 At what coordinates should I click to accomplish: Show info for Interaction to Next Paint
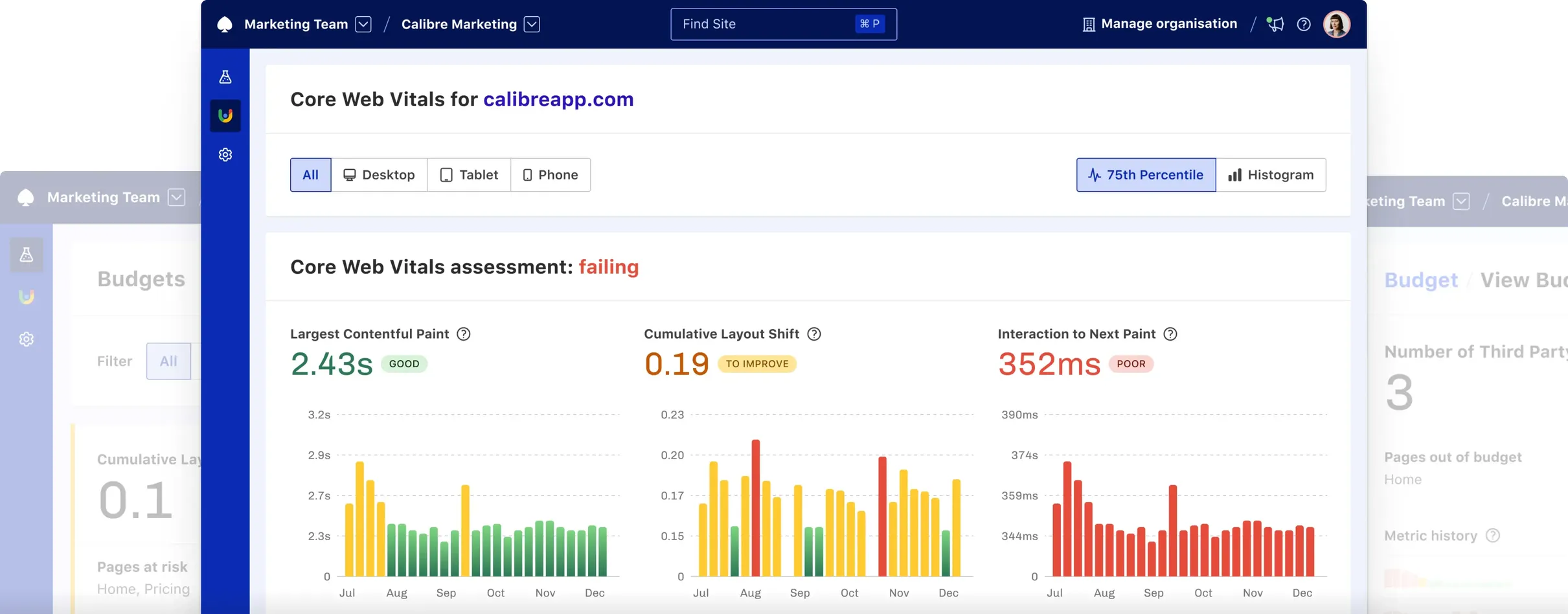click(1170, 334)
